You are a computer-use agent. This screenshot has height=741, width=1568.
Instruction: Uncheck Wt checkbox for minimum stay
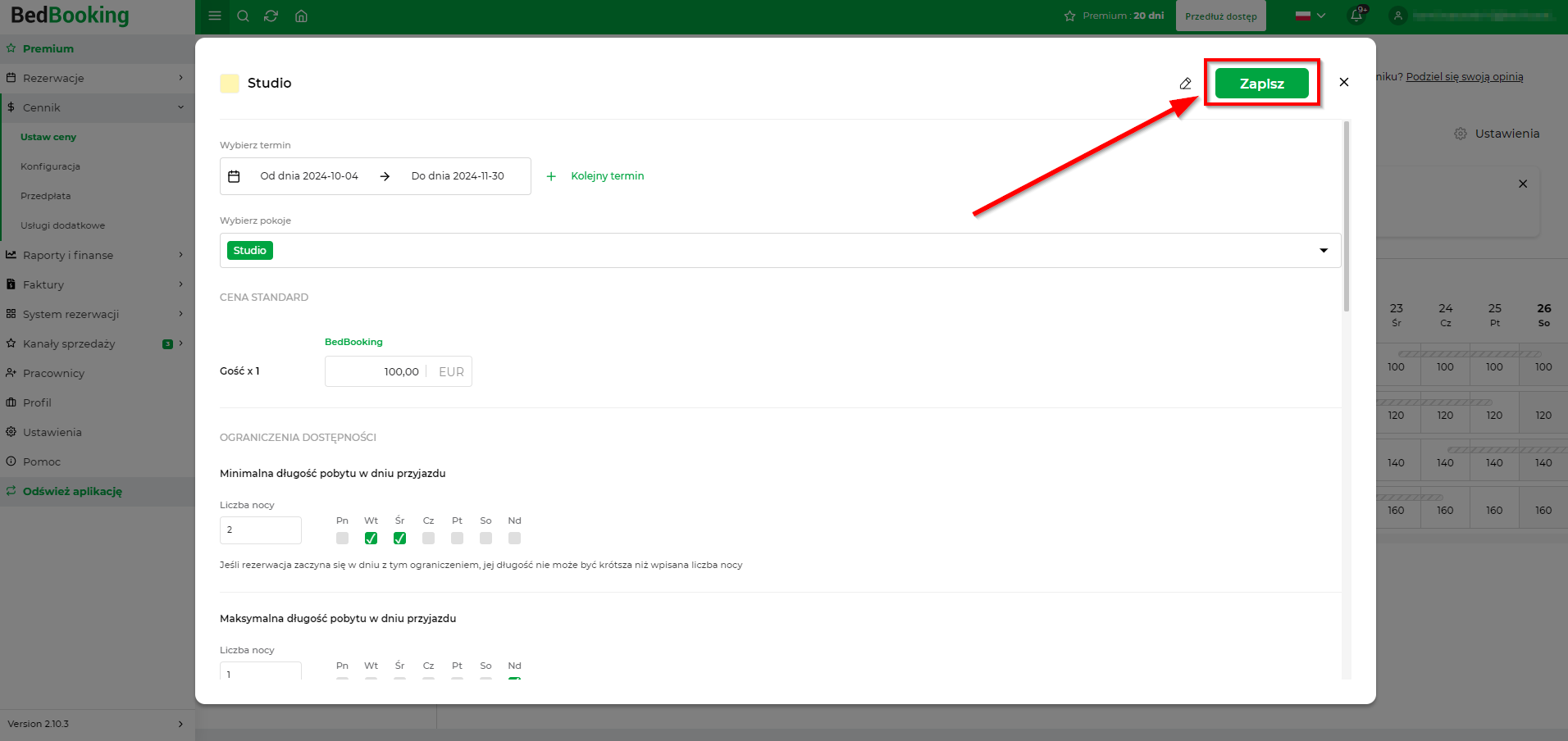371,539
